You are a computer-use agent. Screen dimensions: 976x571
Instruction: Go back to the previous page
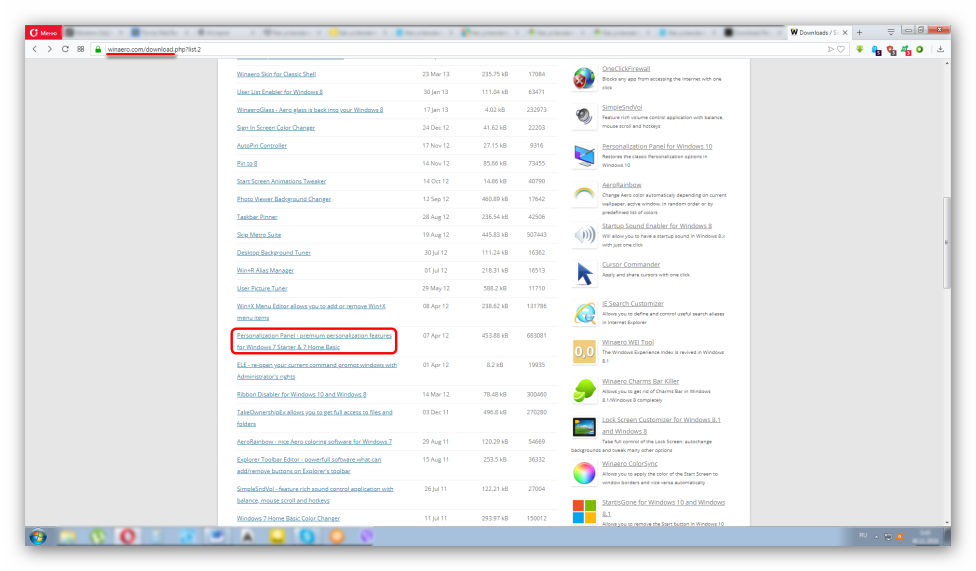point(35,48)
